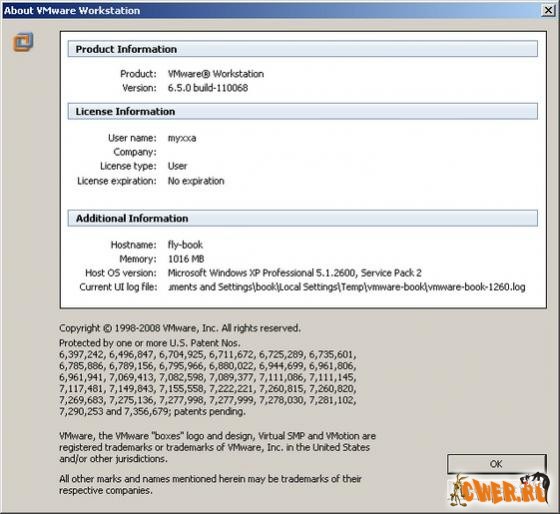Click the Host OS version value
Screen dimensions: 560x514
pos(295,273)
